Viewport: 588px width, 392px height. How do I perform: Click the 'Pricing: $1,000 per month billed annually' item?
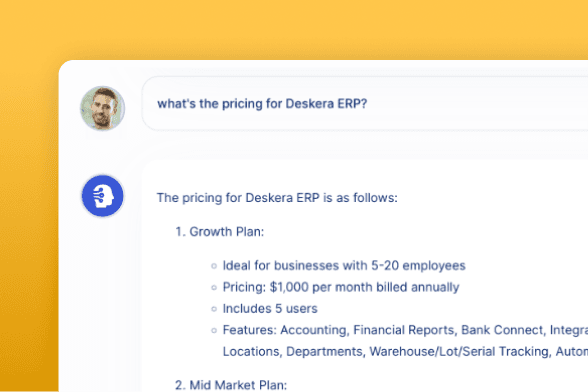[x=341, y=287]
